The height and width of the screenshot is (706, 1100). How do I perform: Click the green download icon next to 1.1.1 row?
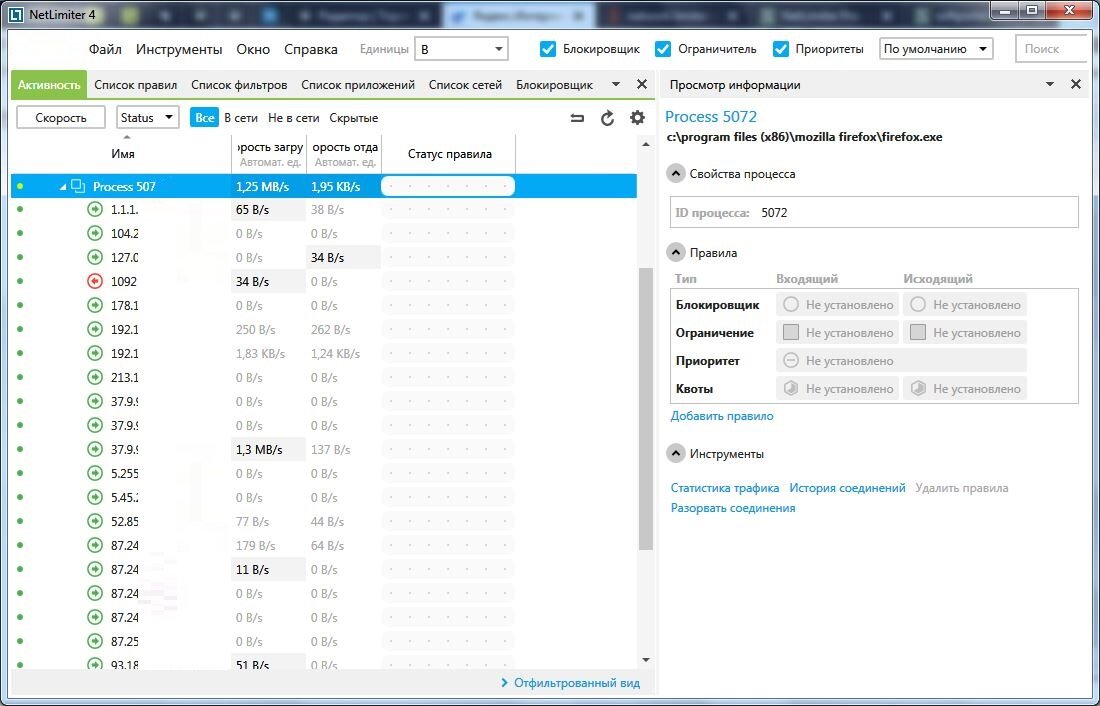[x=94, y=209]
